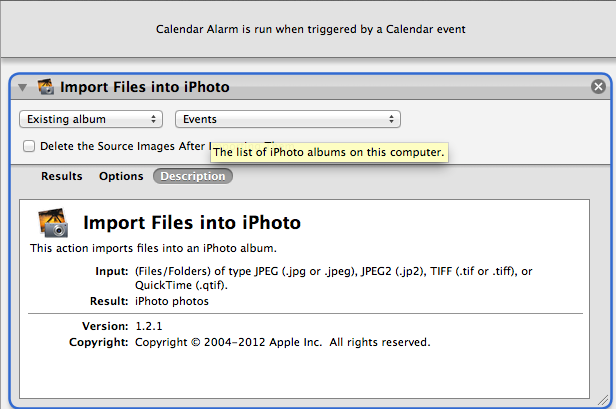Switch to the Results tab

(62, 176)
